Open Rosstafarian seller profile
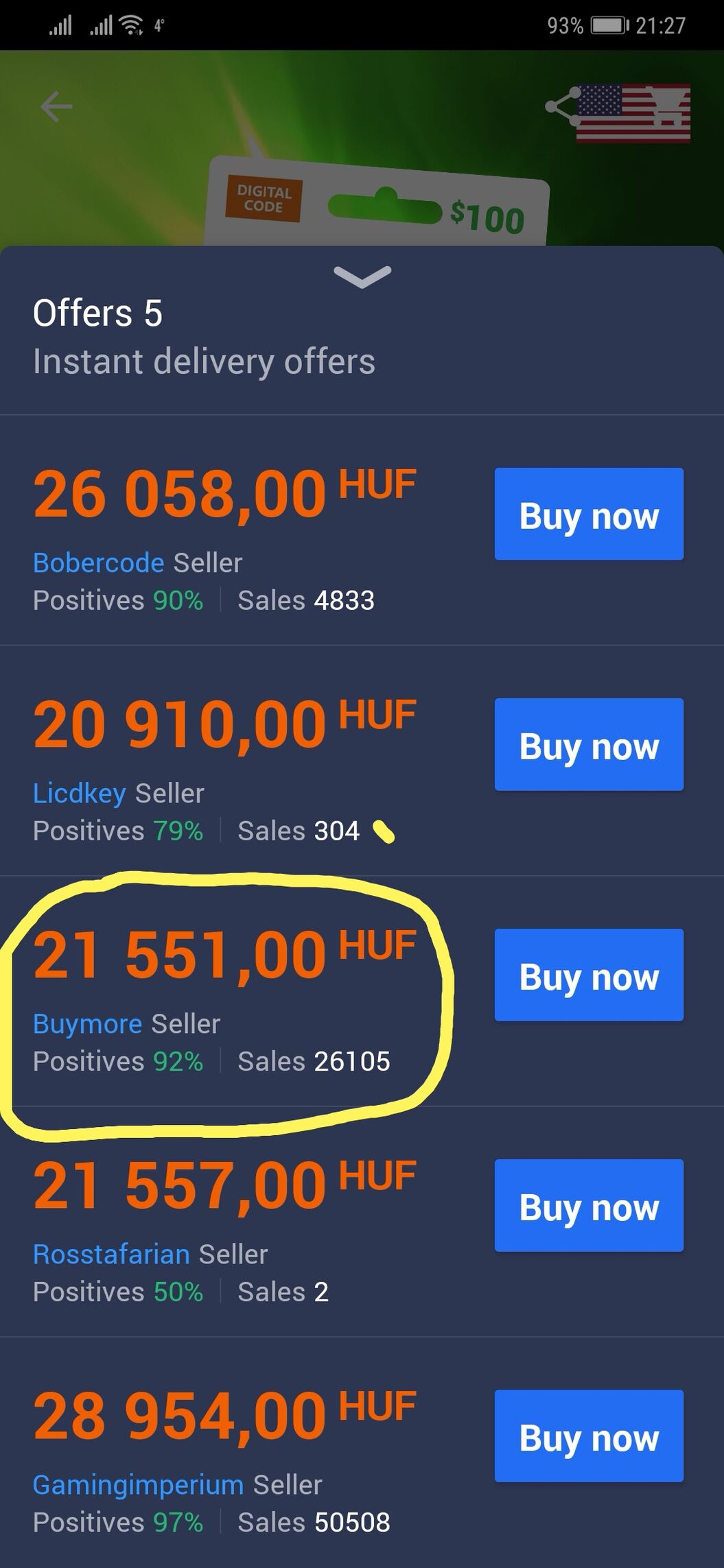 (x=111, y=1255)
